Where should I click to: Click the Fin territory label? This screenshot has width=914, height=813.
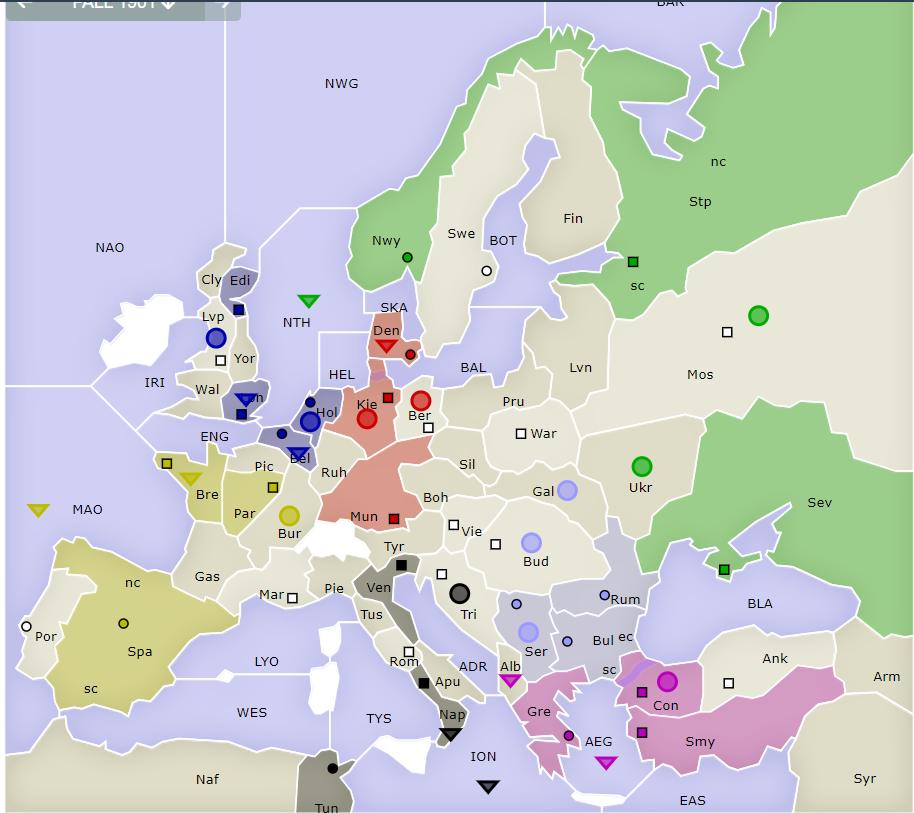[x=573, y=219]
